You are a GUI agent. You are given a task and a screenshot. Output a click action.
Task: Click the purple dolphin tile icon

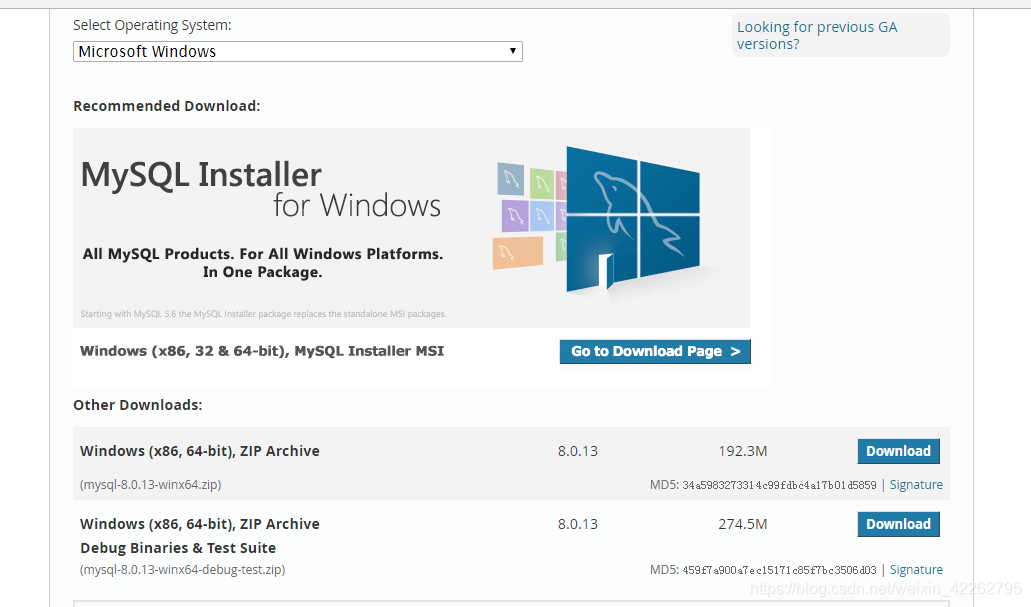coord(515,216)
